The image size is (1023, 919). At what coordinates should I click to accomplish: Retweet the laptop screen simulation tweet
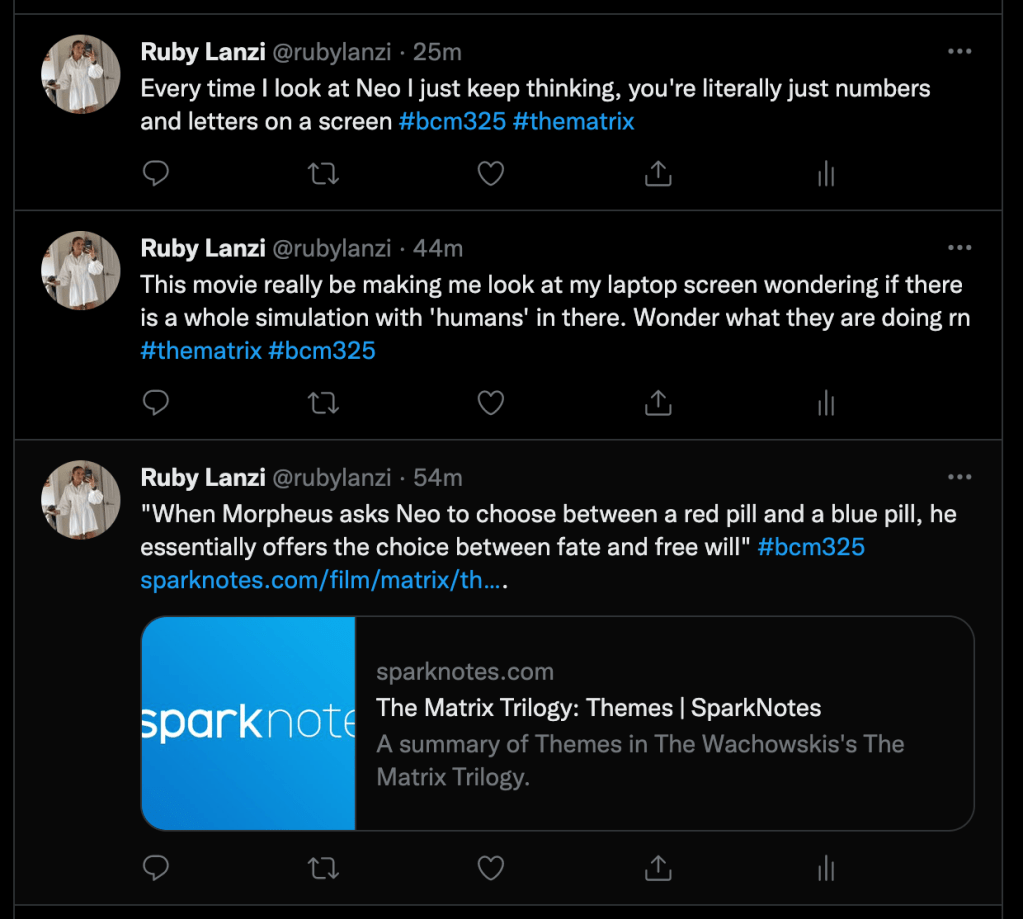[323, 403]
